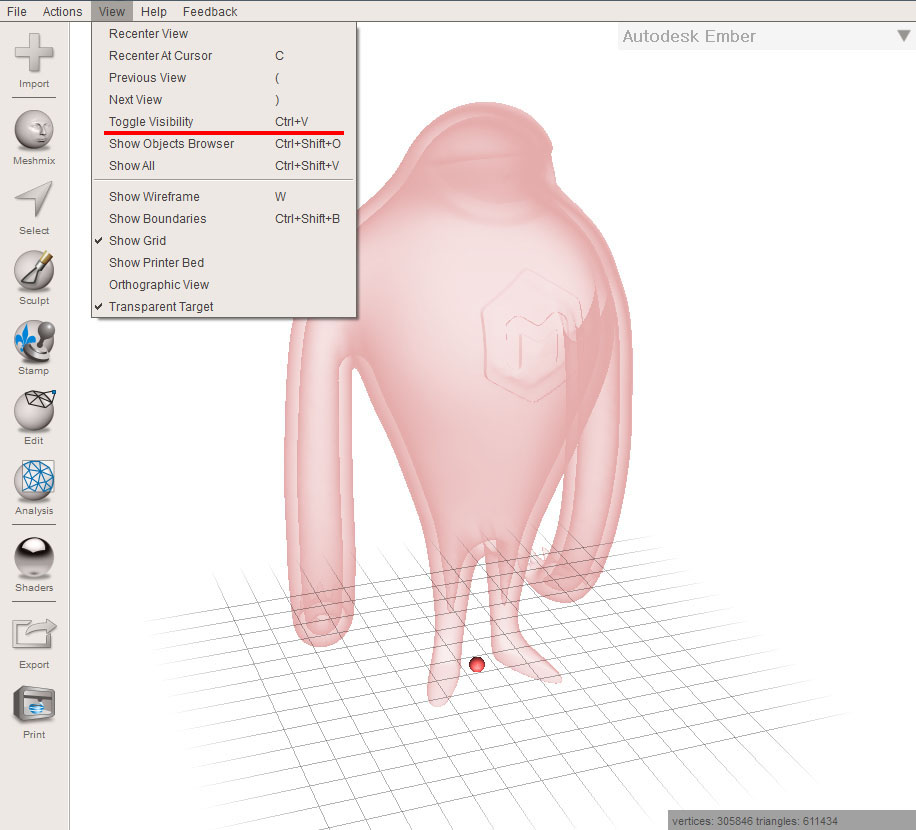Screen dimensions: 916x830
Task: Choose Show All
Action: point(224,166)
